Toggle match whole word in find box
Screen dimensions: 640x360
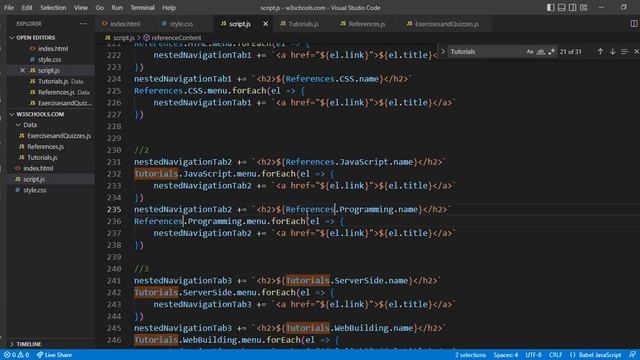point(540,51)
